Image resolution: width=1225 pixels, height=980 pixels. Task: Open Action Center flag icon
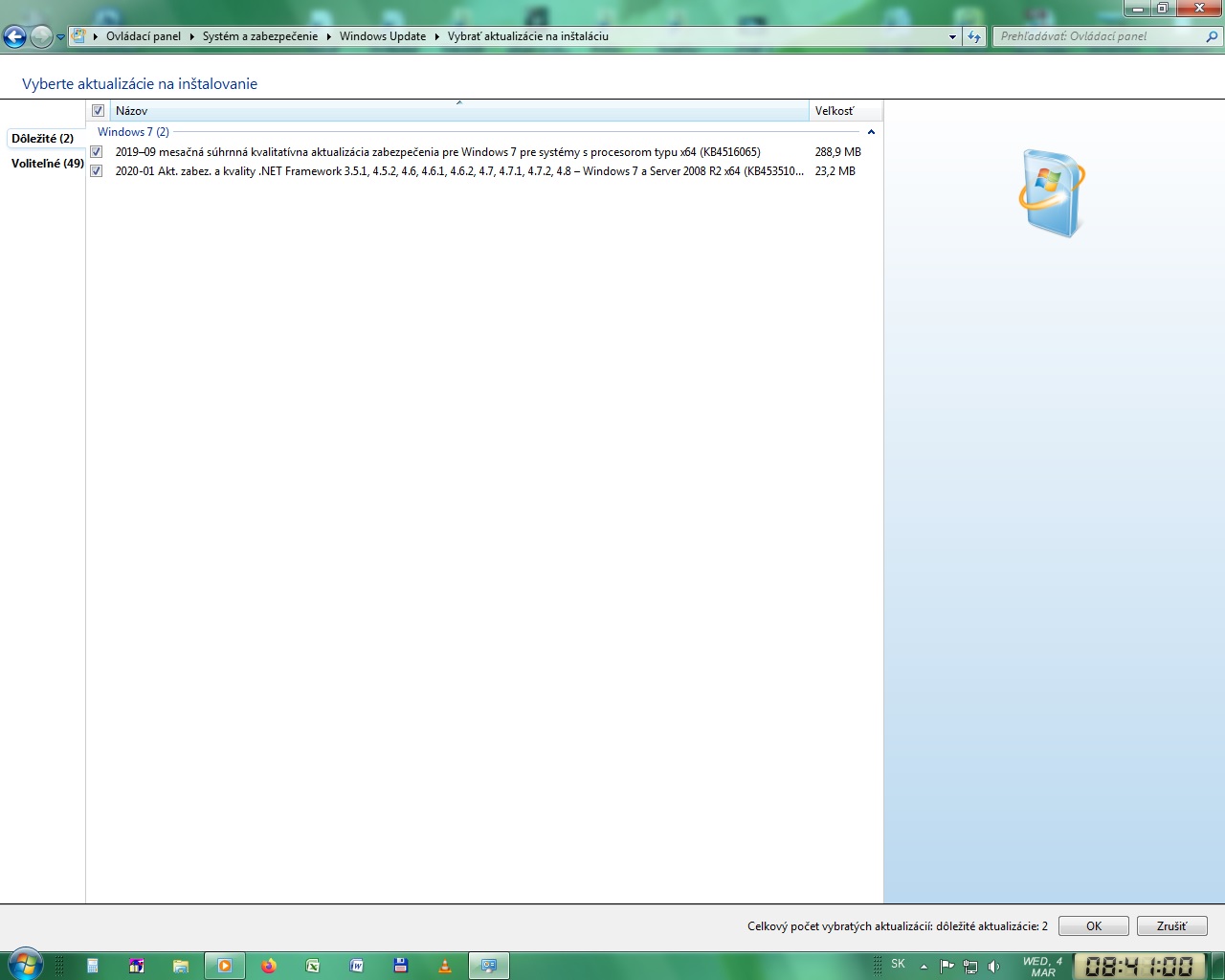click(947, 967)
